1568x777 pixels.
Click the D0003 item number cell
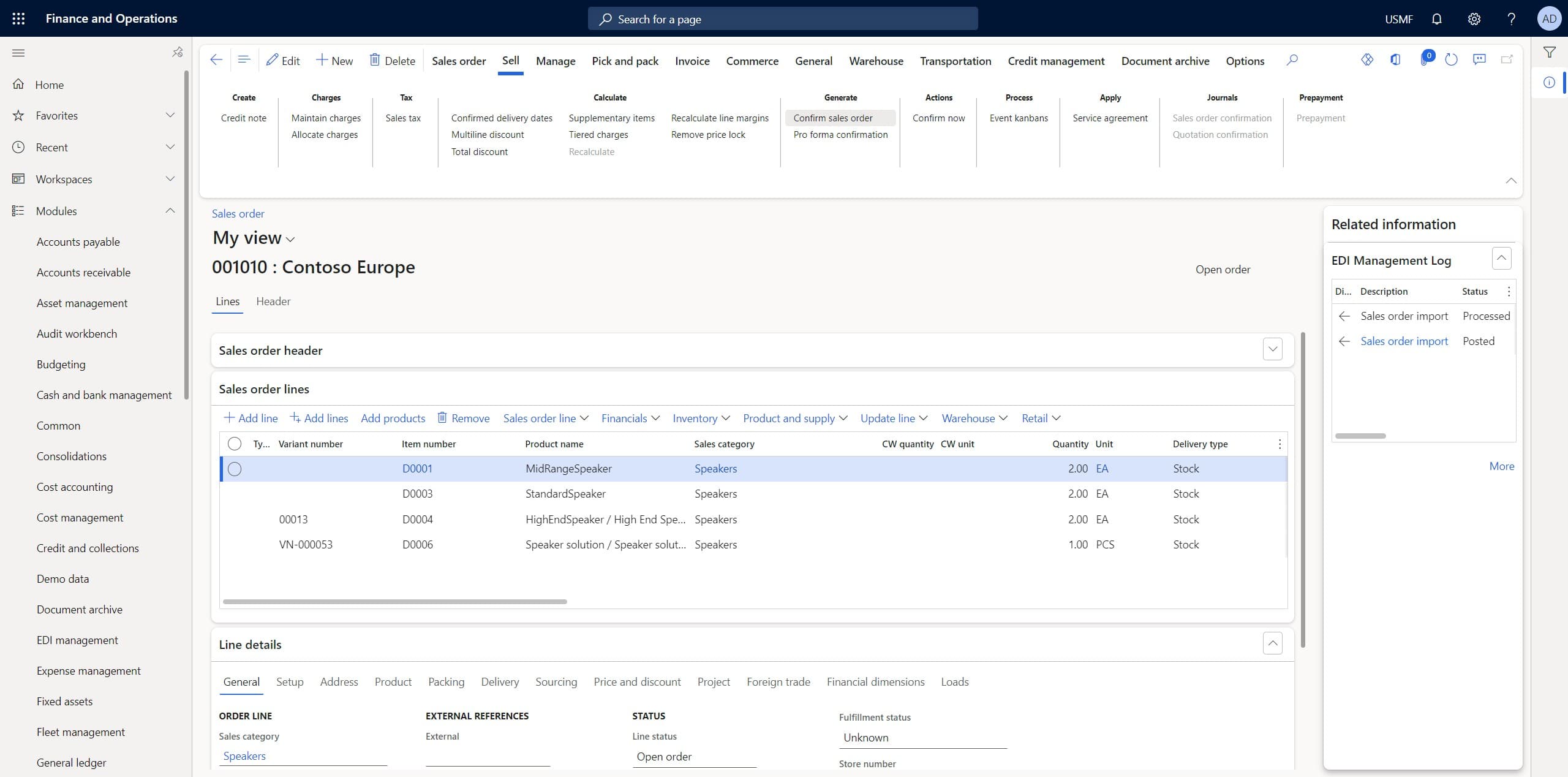click(x=418, y=494)
